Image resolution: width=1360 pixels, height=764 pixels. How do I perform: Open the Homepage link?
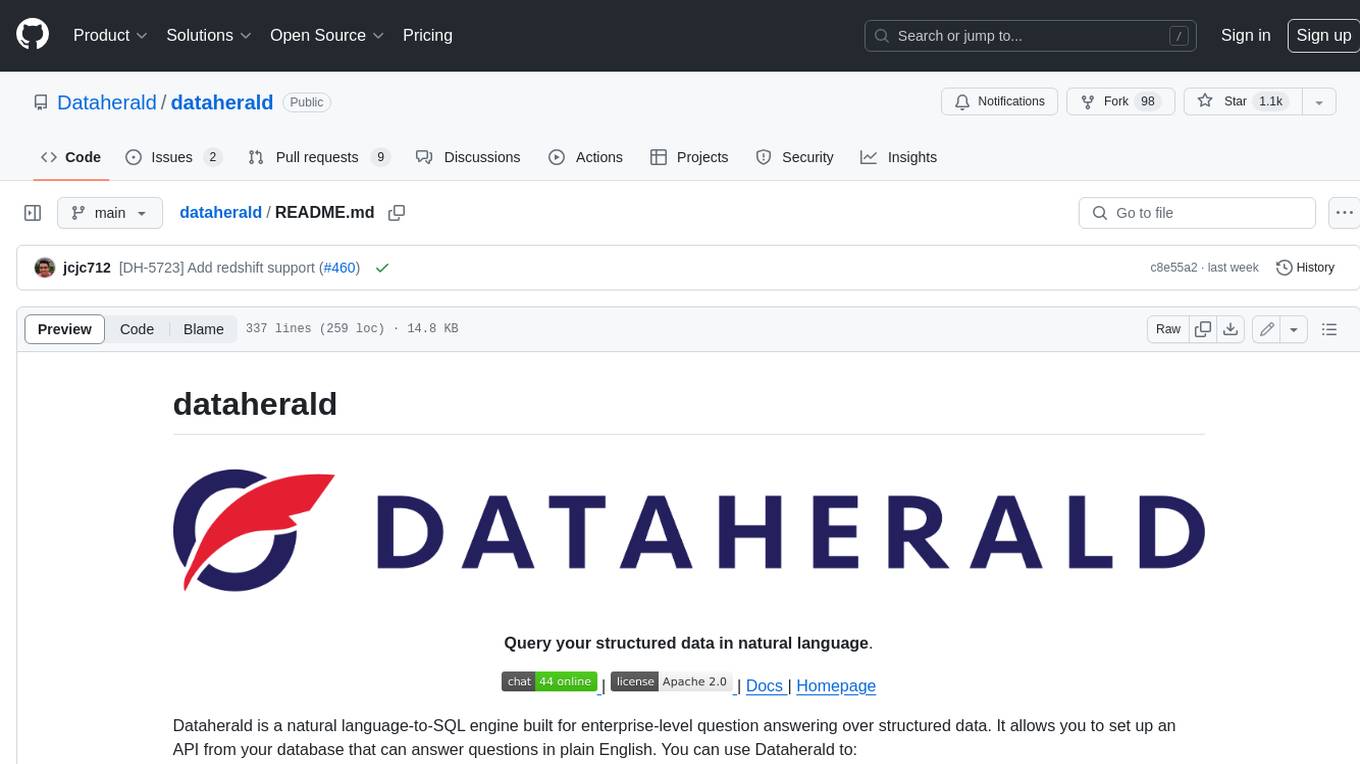pos(836,686)
